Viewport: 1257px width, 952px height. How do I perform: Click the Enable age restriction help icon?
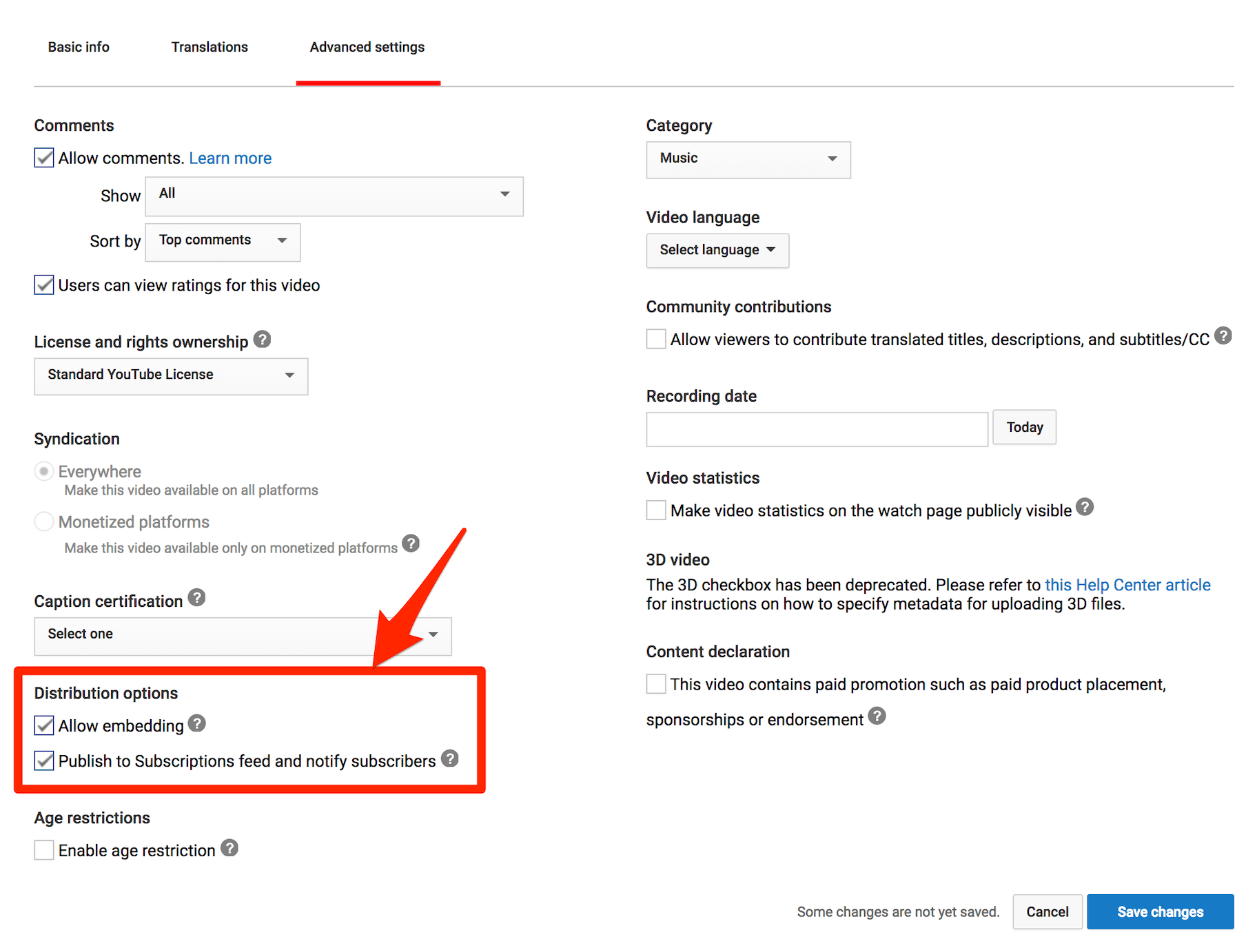[x=229, y=848]
